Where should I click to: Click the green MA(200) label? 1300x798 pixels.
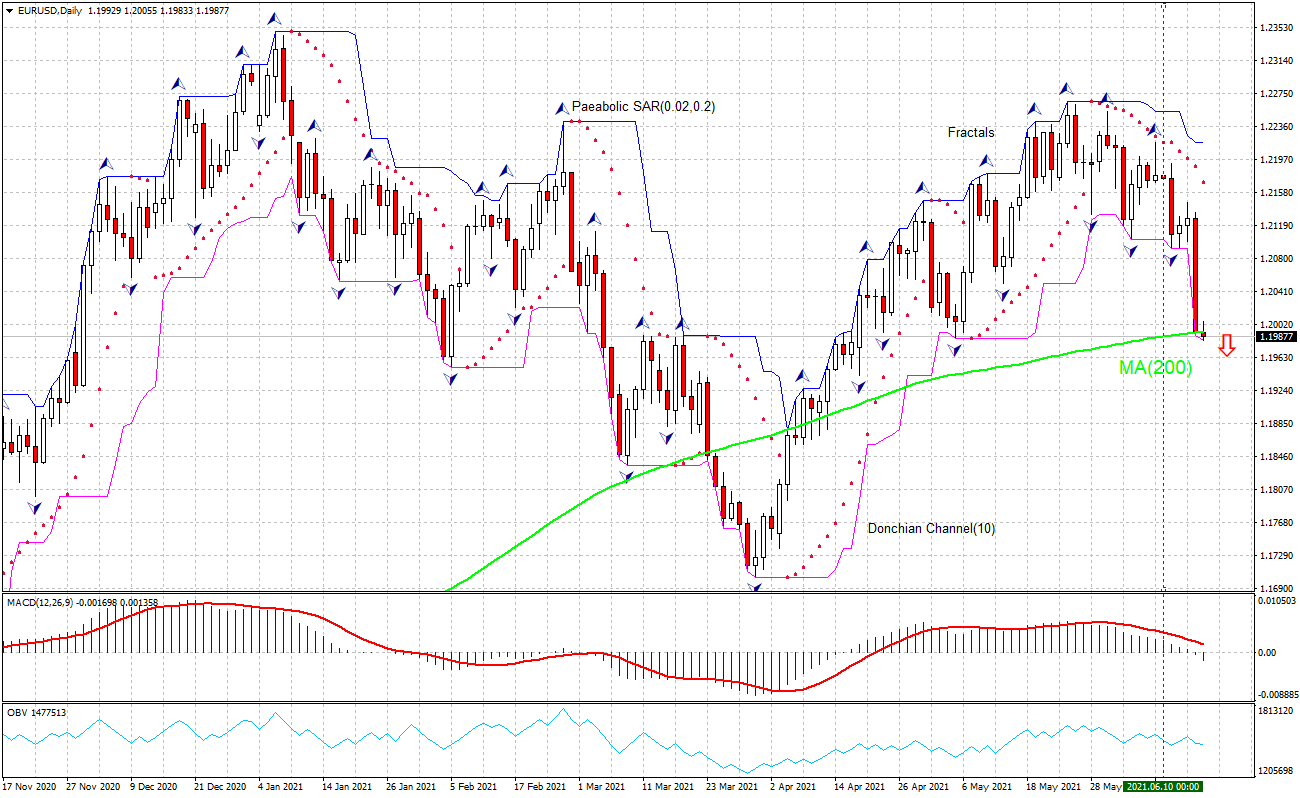pos(1155,369)
